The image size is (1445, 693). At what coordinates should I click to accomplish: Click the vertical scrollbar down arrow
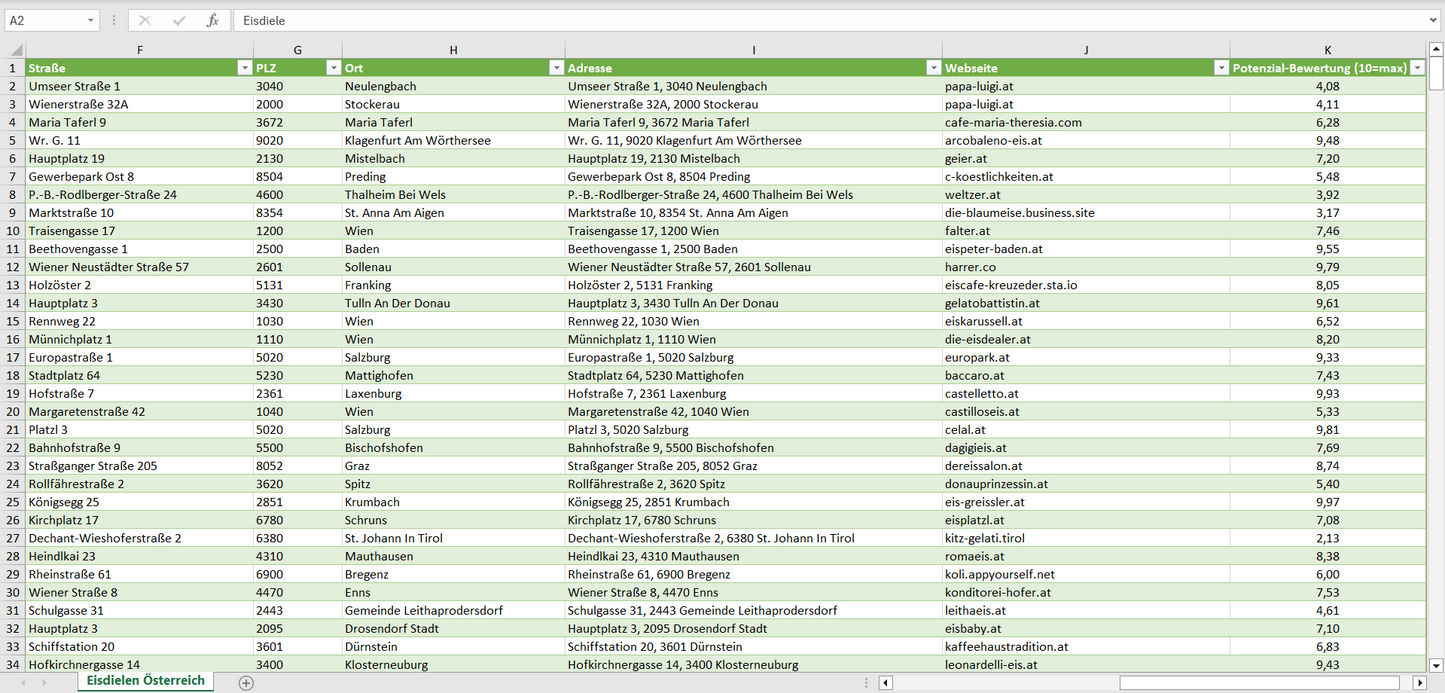(x=1436, y=665)
